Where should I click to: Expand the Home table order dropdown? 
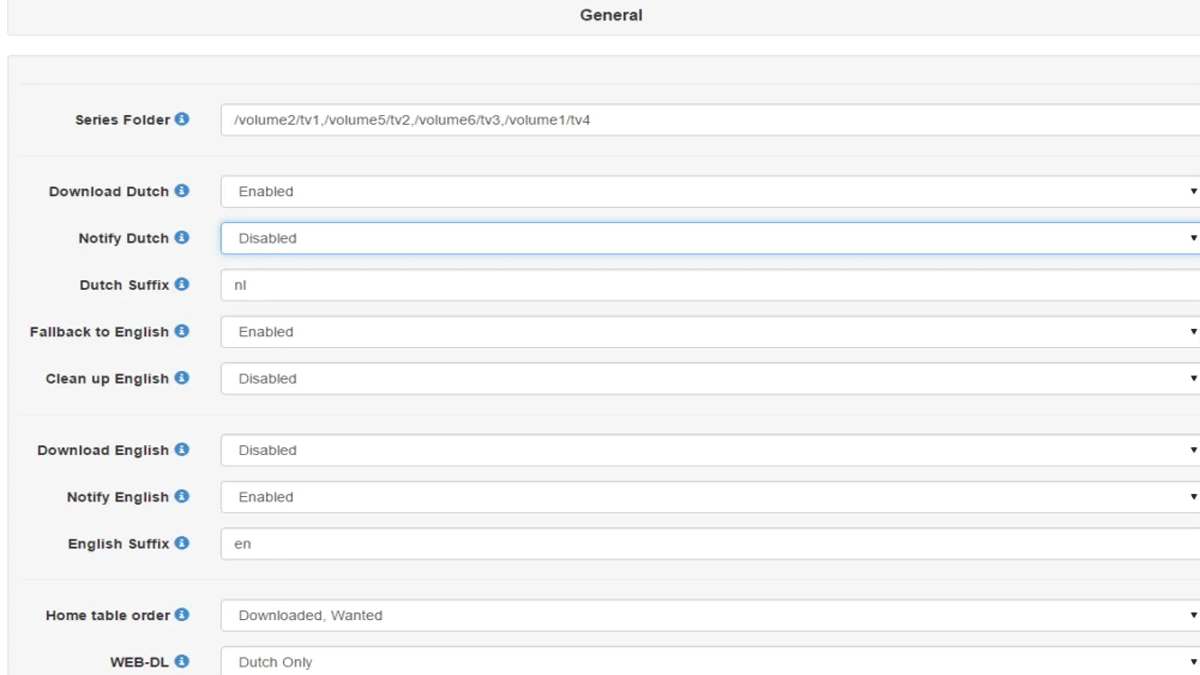710,615
